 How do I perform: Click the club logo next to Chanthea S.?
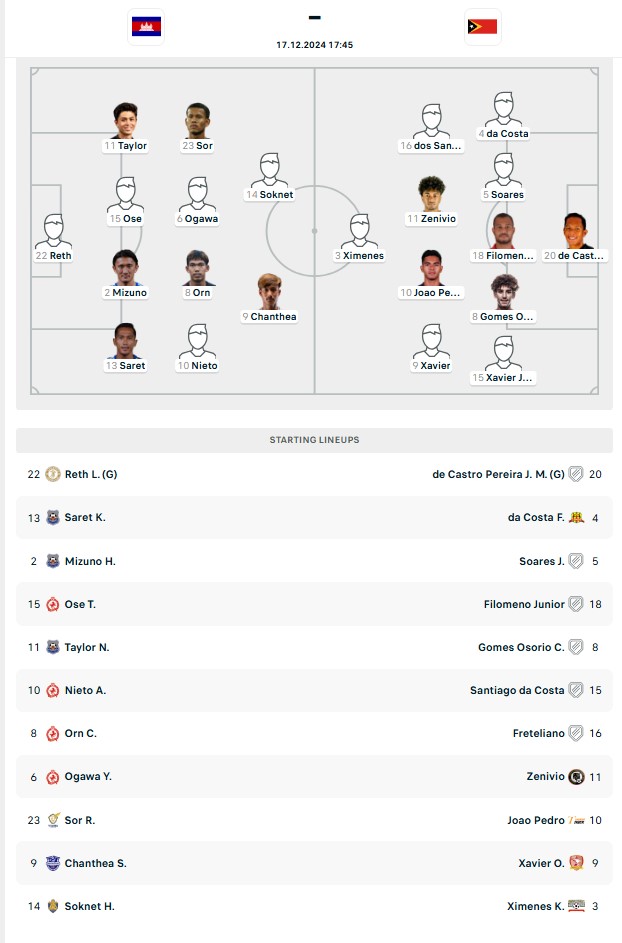(x=53, y=863)
